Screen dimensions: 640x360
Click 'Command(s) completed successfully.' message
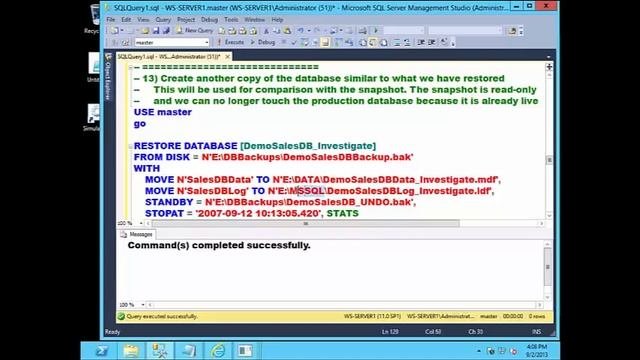pyautogui.click(x=219, y=245)
